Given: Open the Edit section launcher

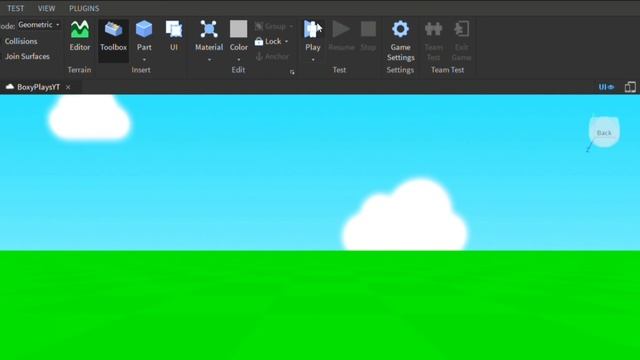Looking at the screenshot, I should coord(292,72).
